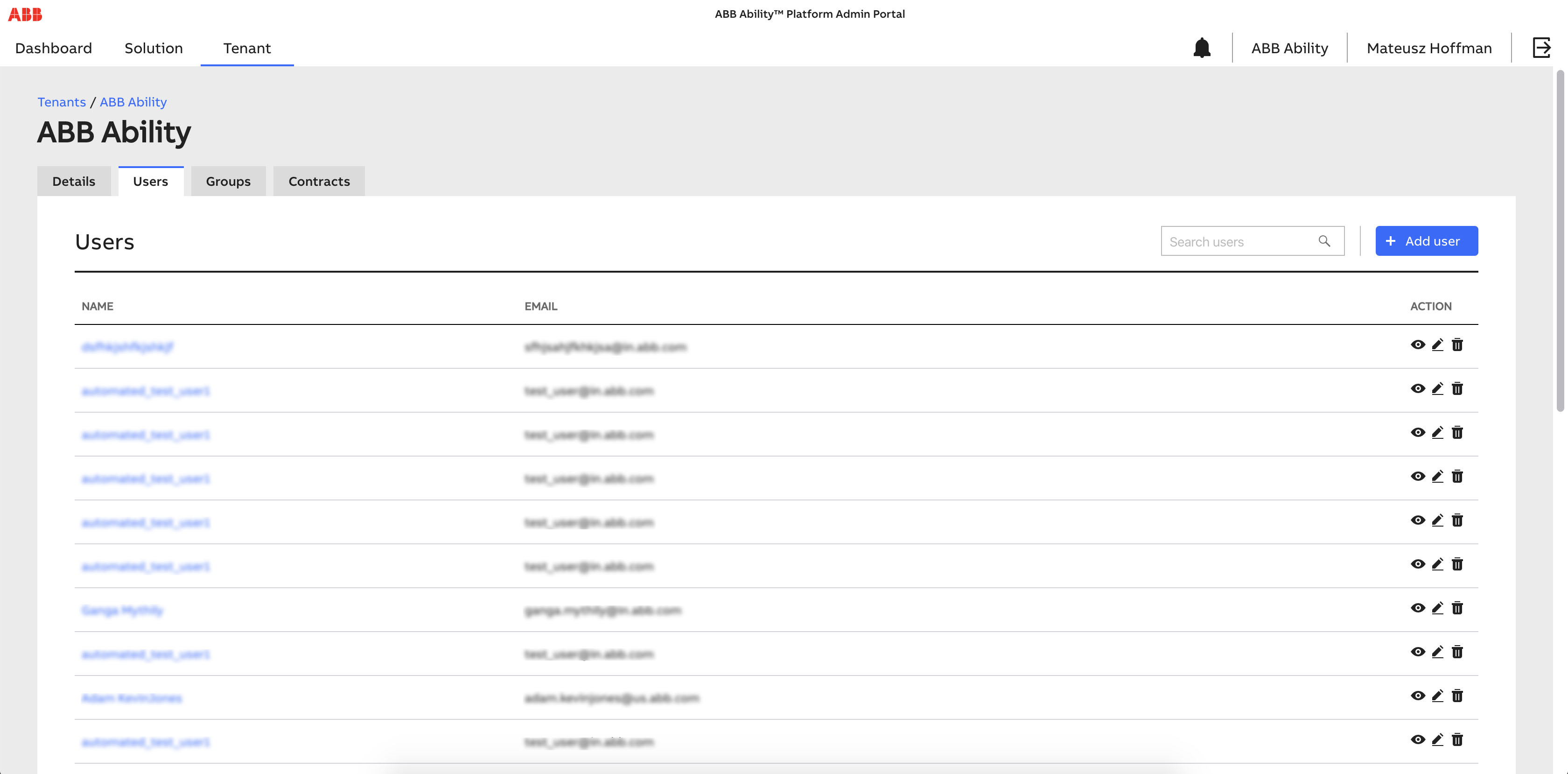
Task: Click ABB Ability tenant in the header
Action: [1289, 48]
